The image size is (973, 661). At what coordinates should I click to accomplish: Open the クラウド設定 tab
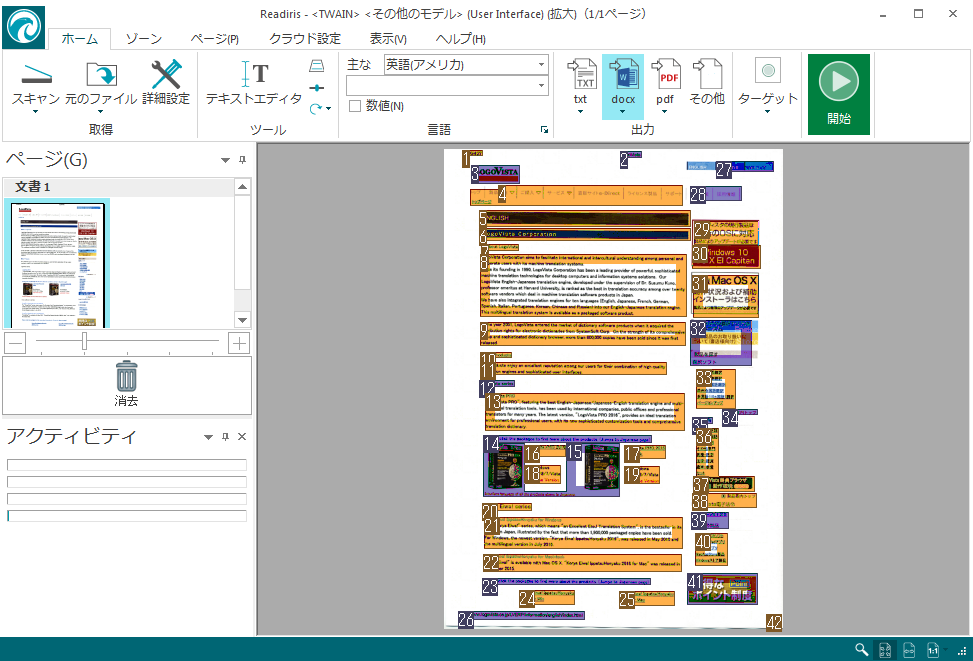point(305,38)
